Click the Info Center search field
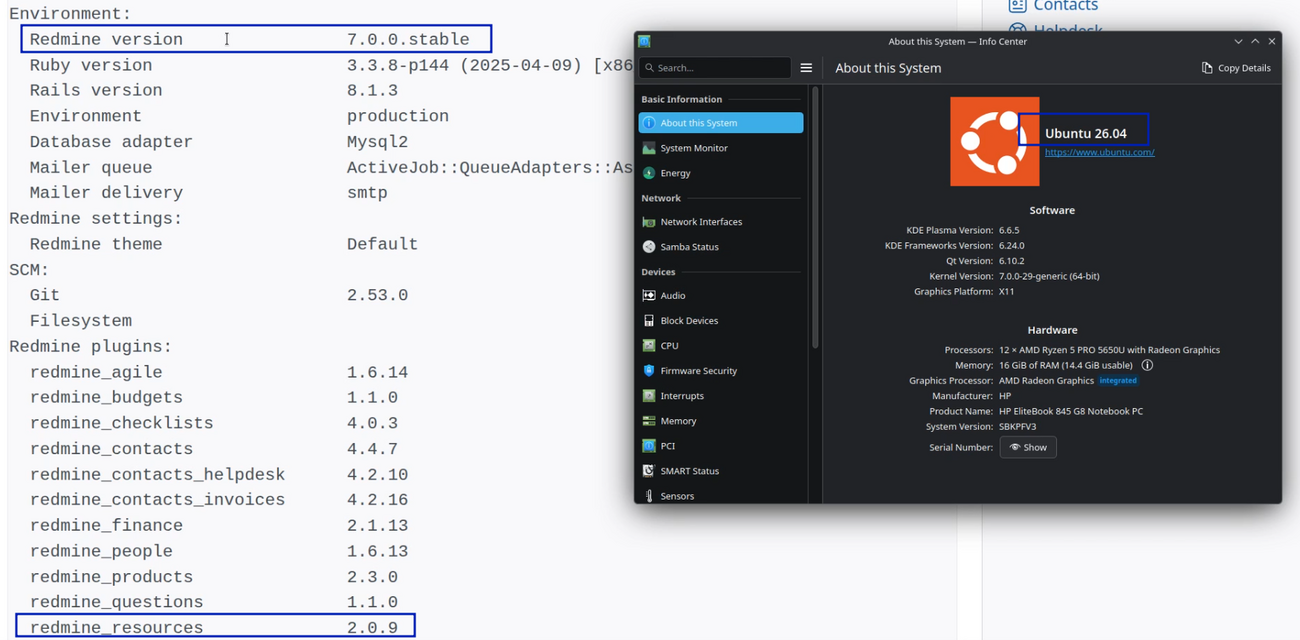The image size is (1300, 640). 715,67
